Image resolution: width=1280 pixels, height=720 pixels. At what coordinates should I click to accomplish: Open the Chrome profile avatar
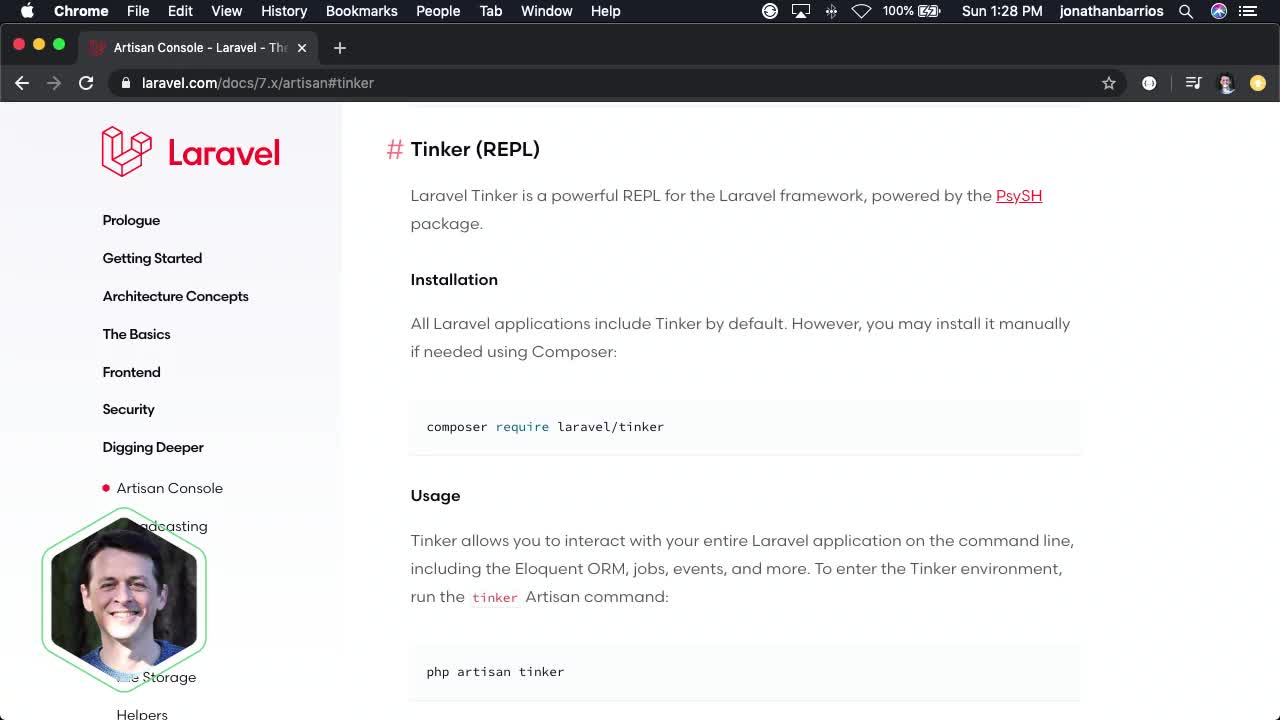[1225, 83]
